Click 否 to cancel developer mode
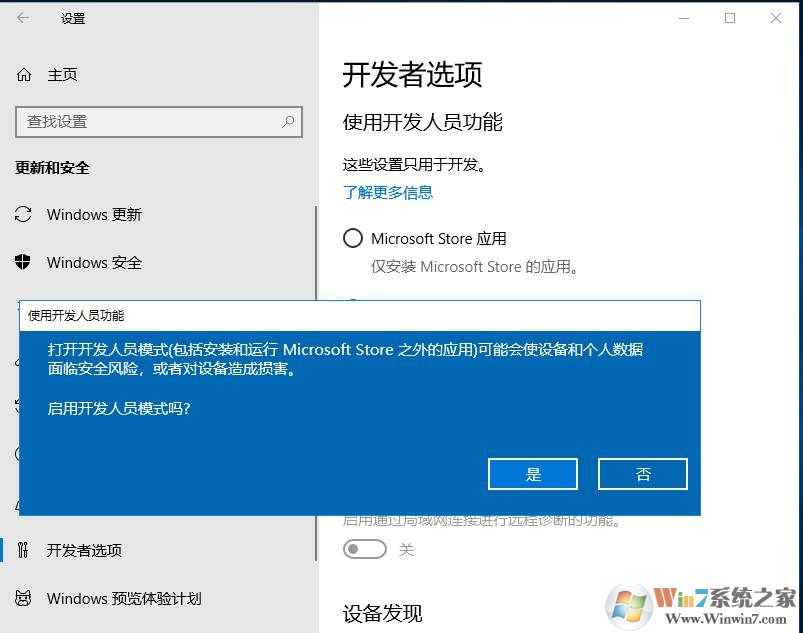Screen dimensions: 803x633 pyautogui.click(x=643, y=474)
